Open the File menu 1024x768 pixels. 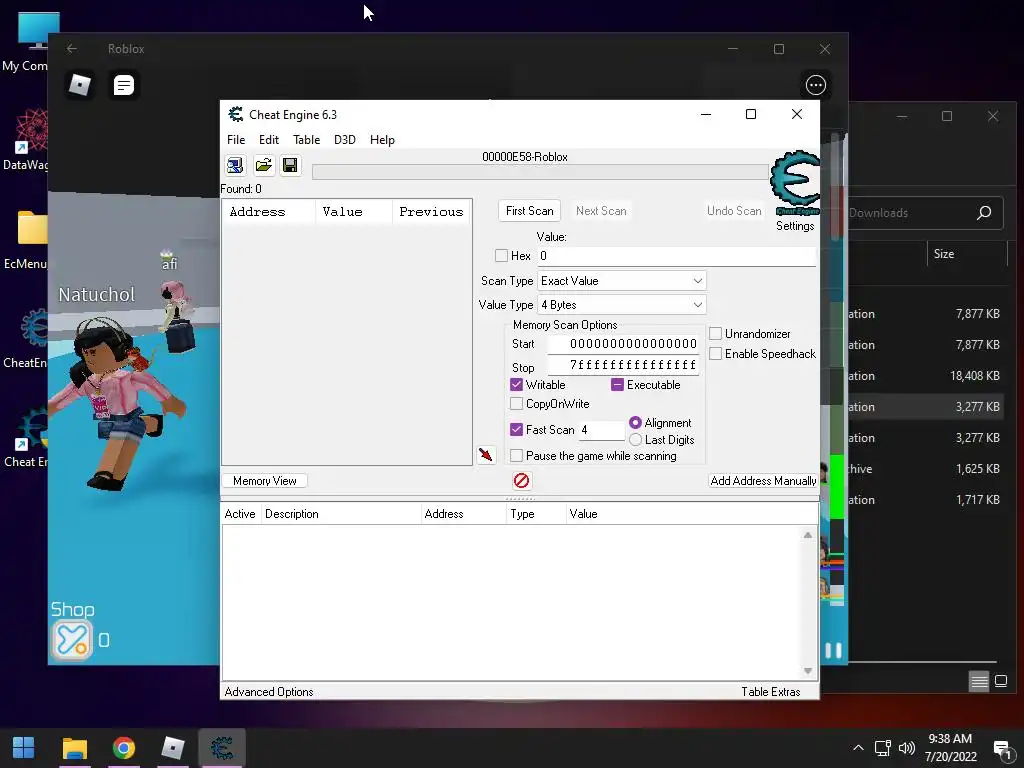(236, 140)
